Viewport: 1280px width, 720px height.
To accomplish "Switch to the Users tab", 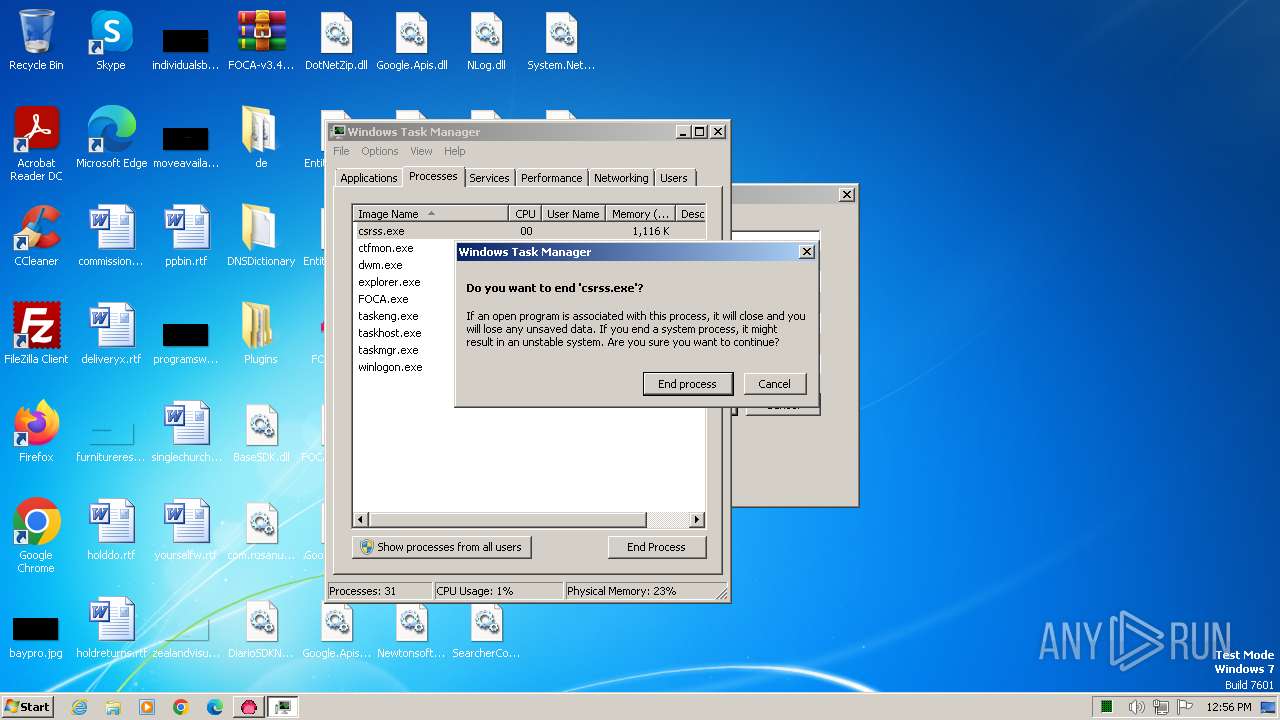I will [x=674, y=178].
